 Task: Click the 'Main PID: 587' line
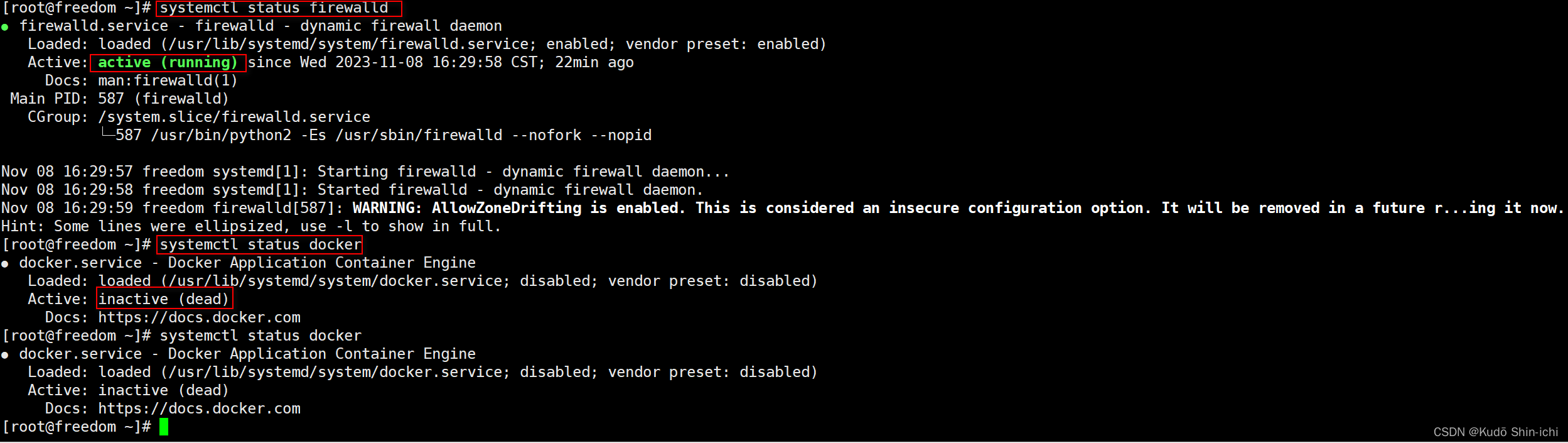click(119, 99)
